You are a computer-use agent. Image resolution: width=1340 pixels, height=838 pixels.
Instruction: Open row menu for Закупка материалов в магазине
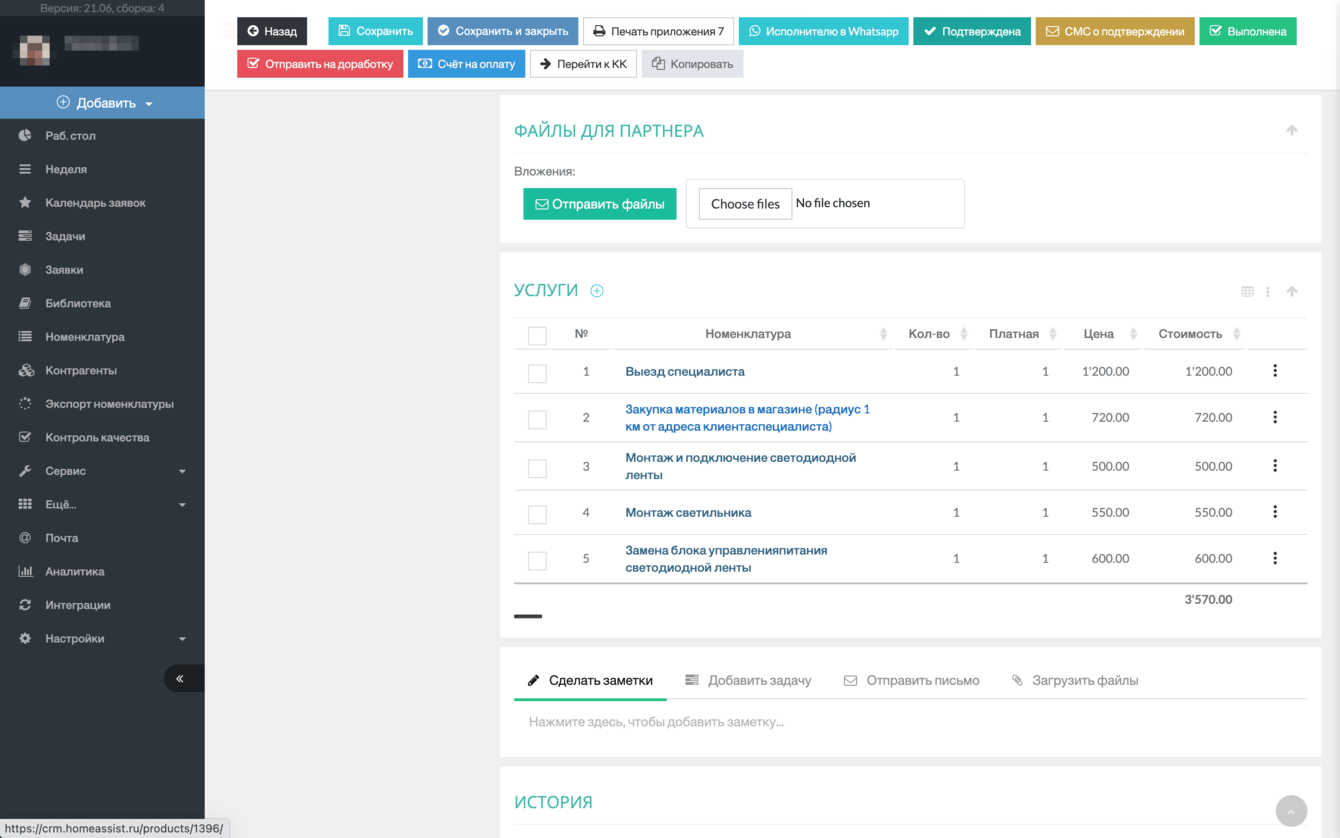(1275, 417)
